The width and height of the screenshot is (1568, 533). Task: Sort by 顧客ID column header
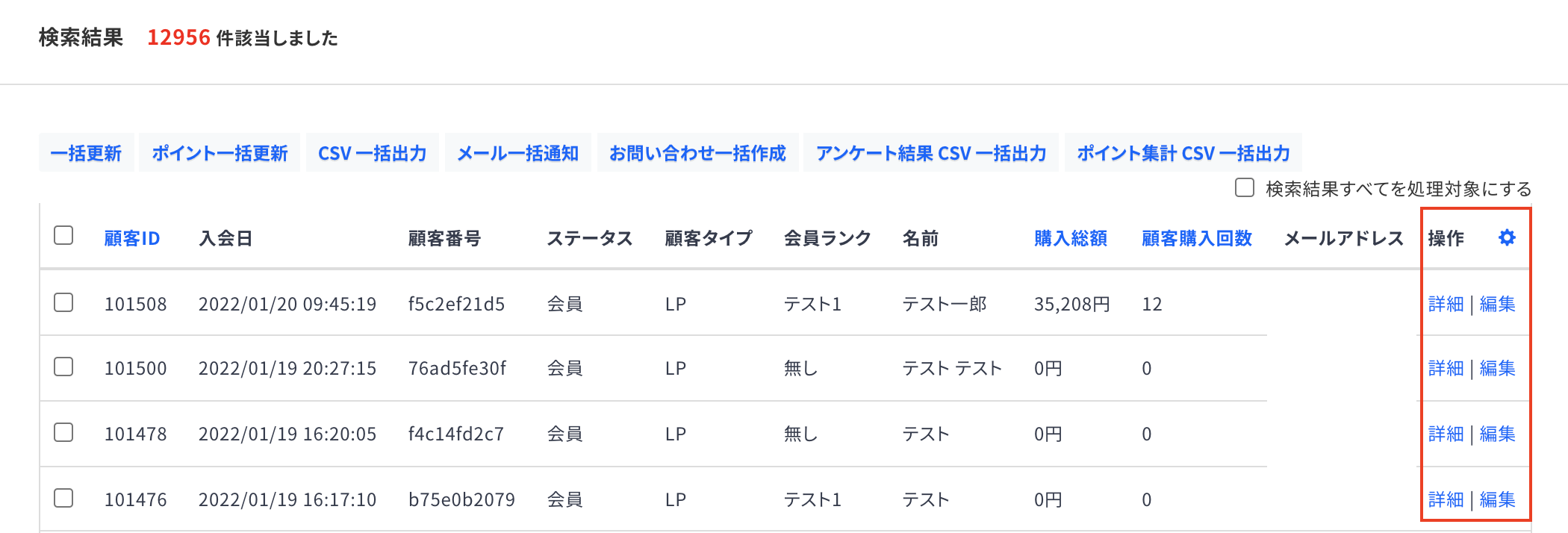coord(132,238)
